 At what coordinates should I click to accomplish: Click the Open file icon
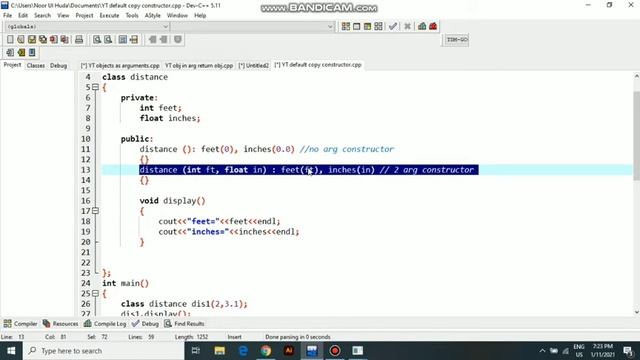tap(21, 39)
